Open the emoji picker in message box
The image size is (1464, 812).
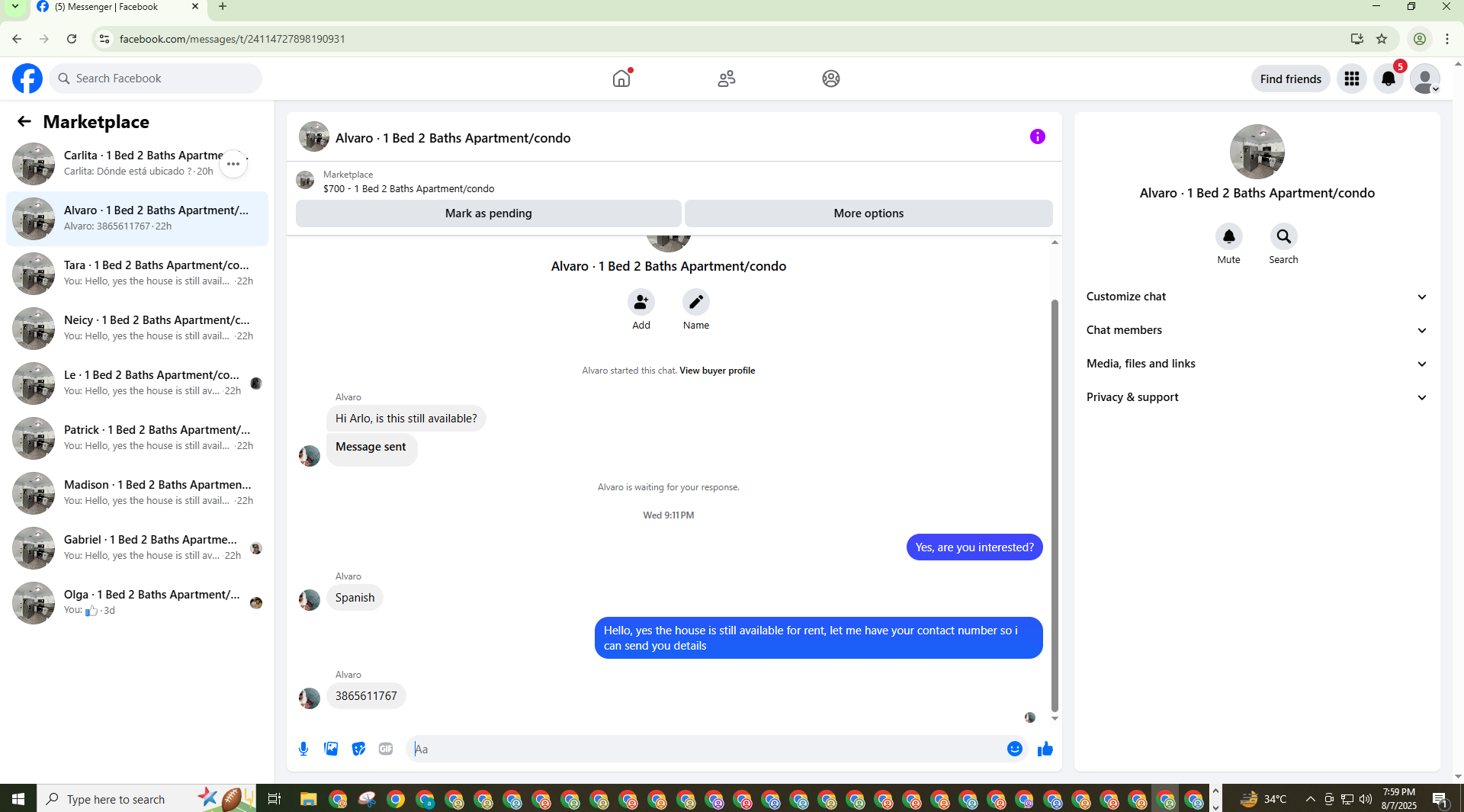point(1014,749)
